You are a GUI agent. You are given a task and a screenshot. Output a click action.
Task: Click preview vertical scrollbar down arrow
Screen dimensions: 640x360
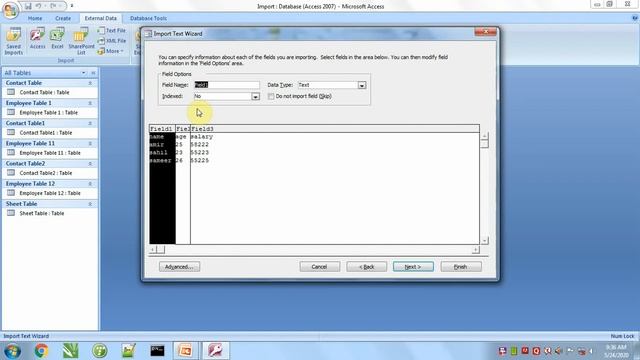click(484, 241)
